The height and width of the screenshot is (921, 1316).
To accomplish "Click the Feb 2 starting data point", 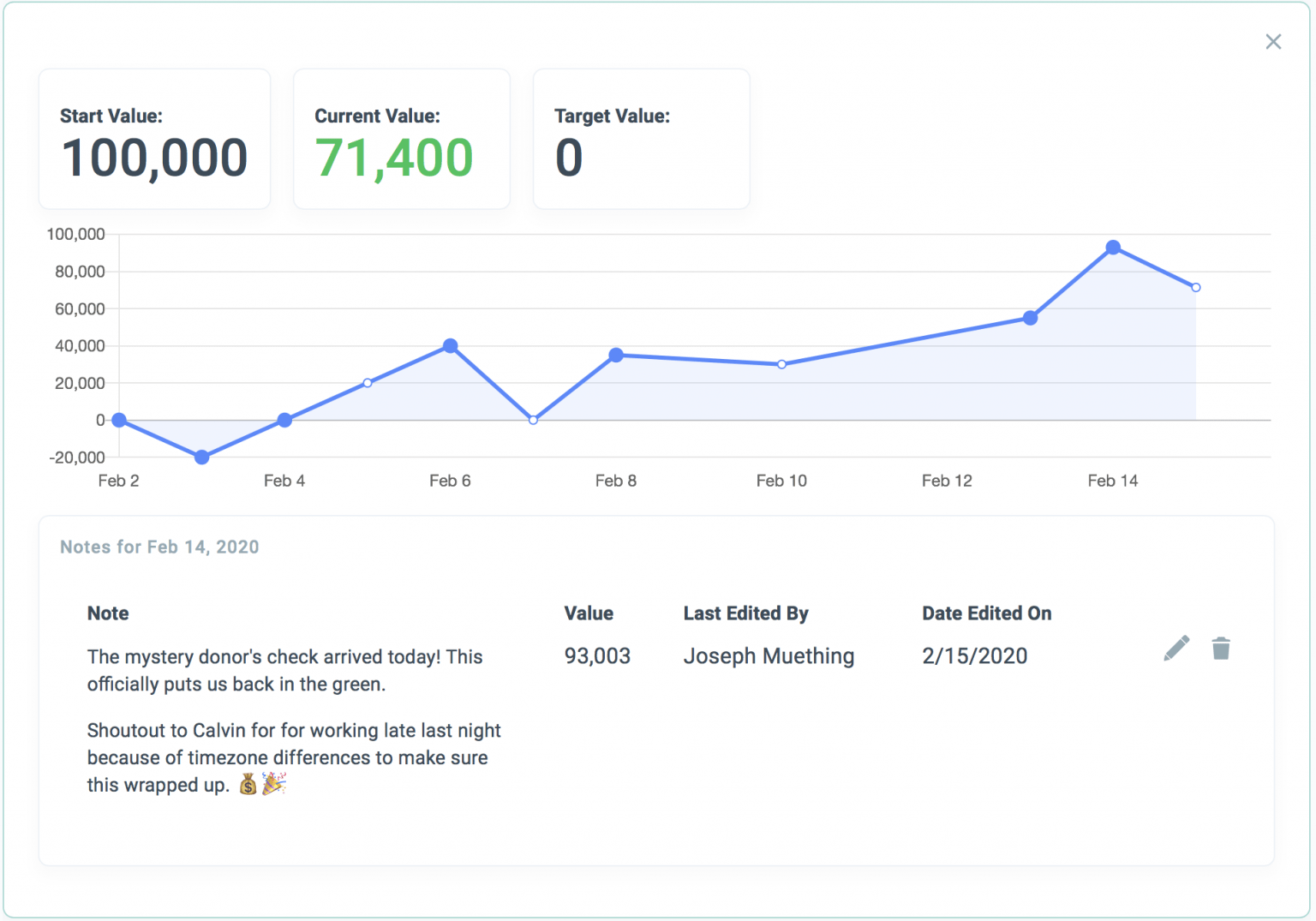I will click(x=119, y=420).
